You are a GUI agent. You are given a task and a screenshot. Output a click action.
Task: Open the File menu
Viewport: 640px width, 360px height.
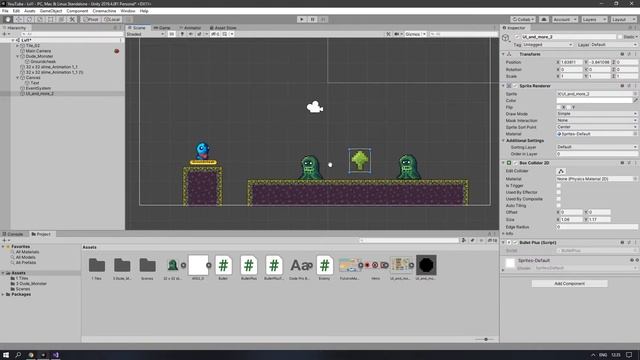click(x=5, y=11)
